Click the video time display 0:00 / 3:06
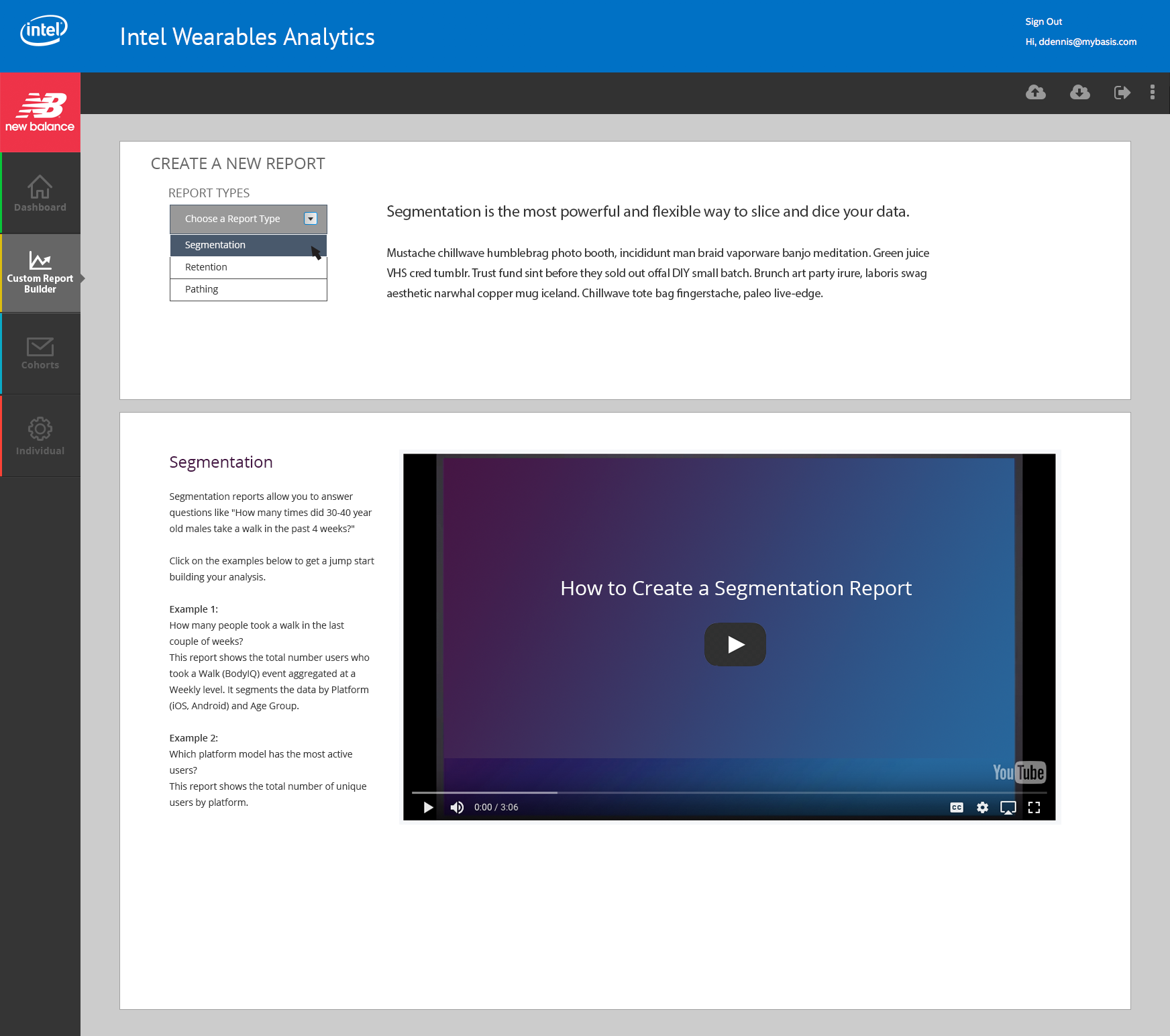Image resolution: width=1170 pixels, height=1036 pixels. tap(496, 807)
